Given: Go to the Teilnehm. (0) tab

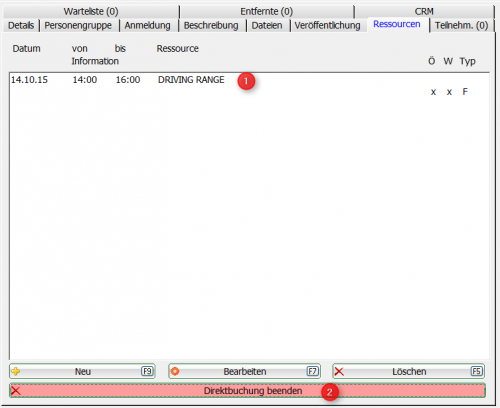Looking at the screenshot, I should pos(461,25).
